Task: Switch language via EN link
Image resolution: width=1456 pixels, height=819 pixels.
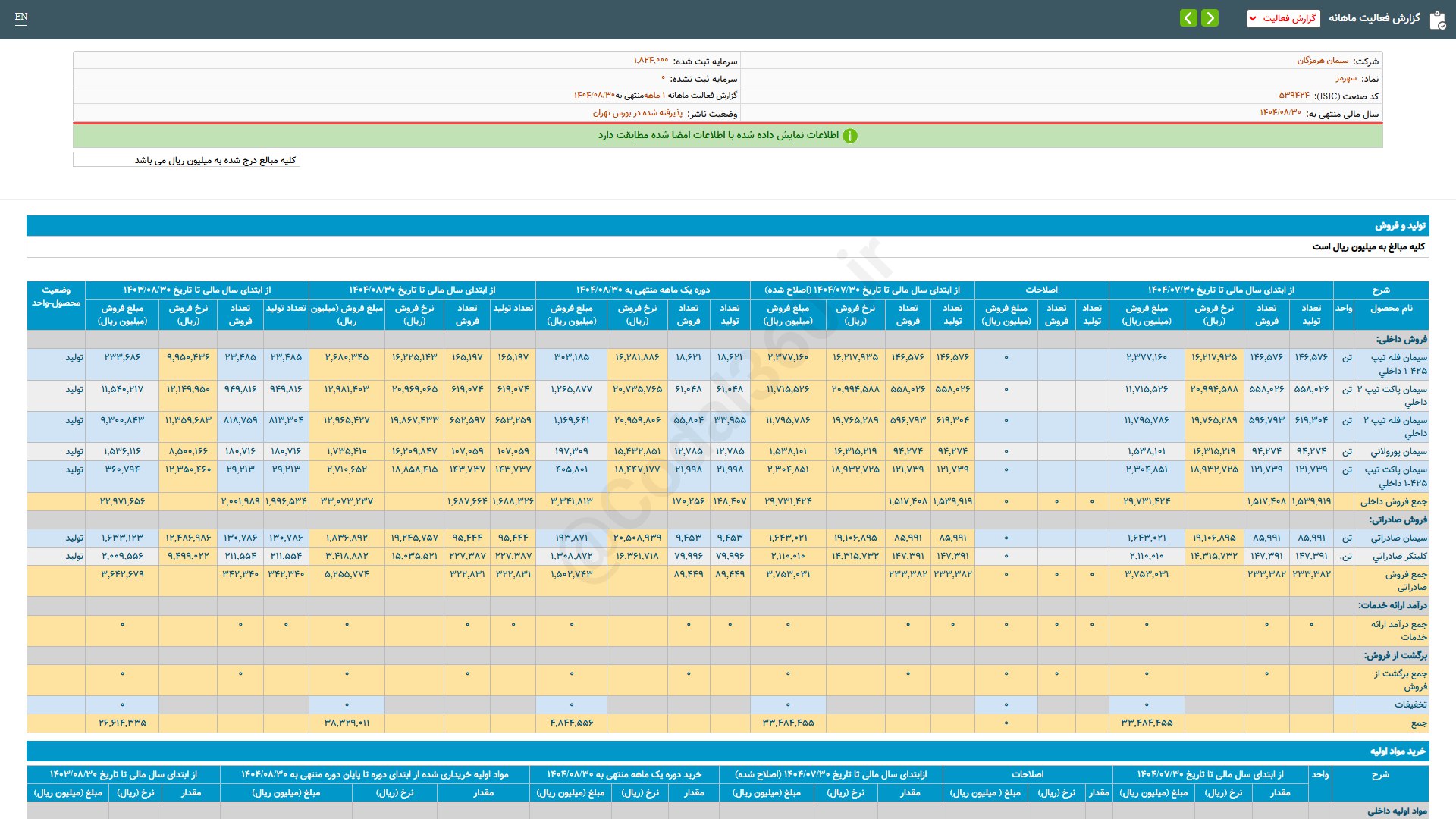Action: pyautogui.click(x=21, y=17)
